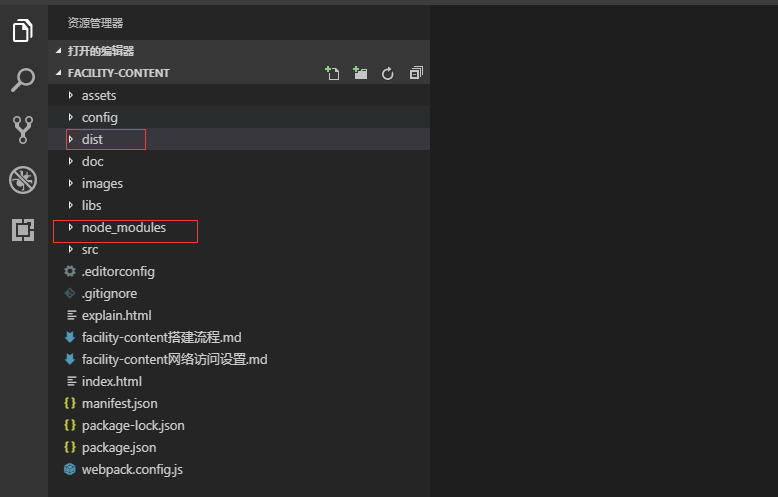Click the gear icon beside .editorconfig
The image size is (778, 497).
point(70,271)
